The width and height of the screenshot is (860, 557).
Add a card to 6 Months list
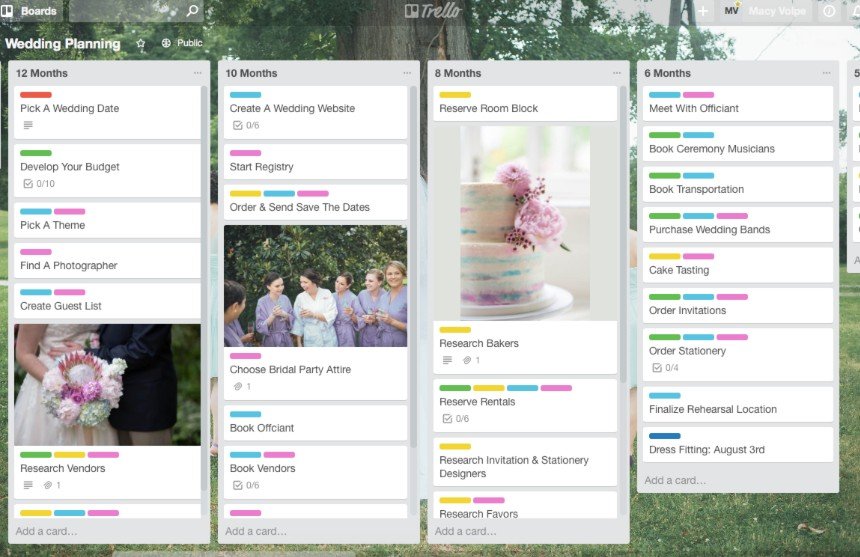point(675,480)
